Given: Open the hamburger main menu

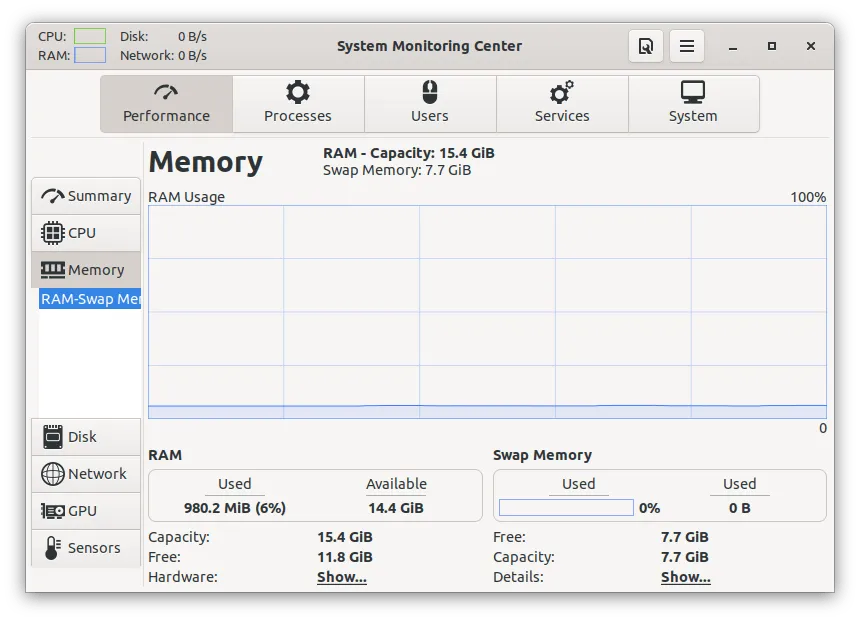Looking at the screenshot, I should (687, 46).
